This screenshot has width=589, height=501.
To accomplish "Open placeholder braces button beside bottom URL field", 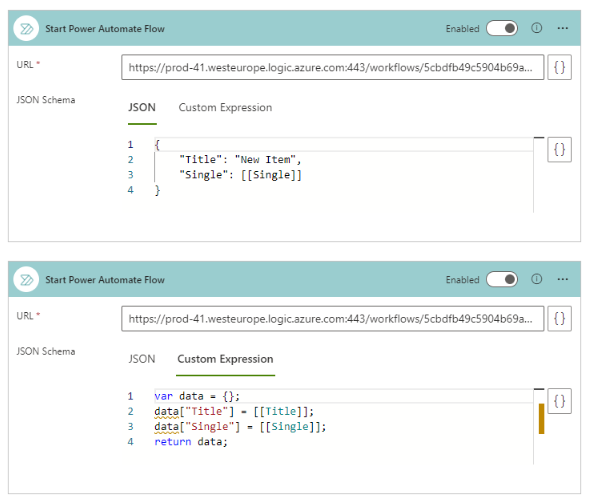I will (x=559, y=318).
